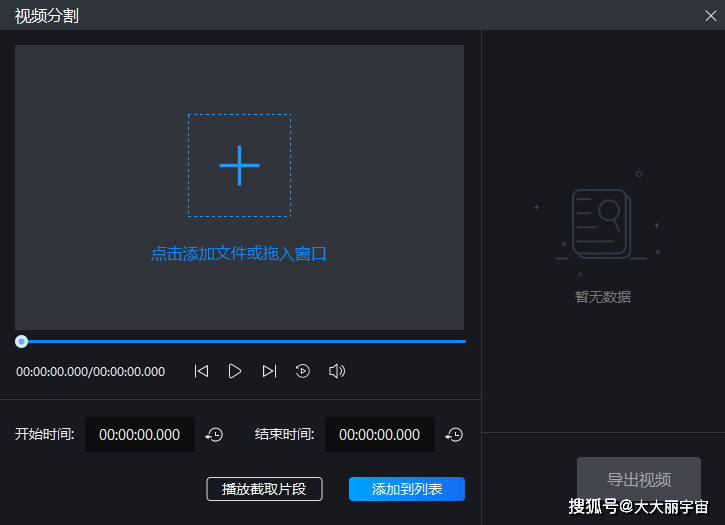
Task: Click the 播放截取片段 button
Action: click(x=264, y=489)
